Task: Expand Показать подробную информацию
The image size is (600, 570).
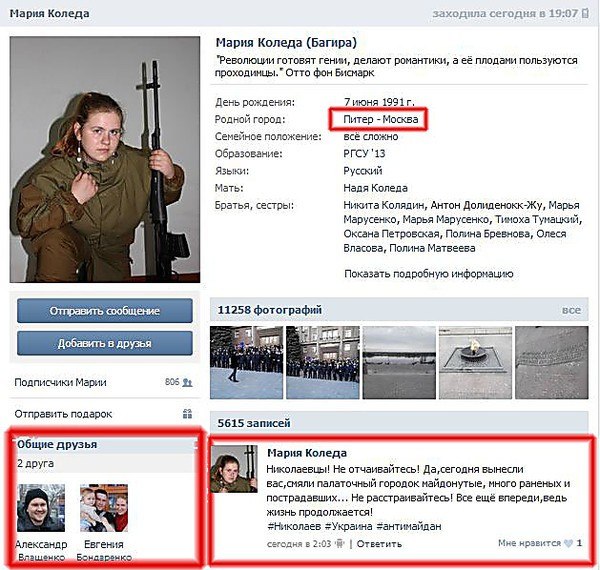Action: coord(429,274)
